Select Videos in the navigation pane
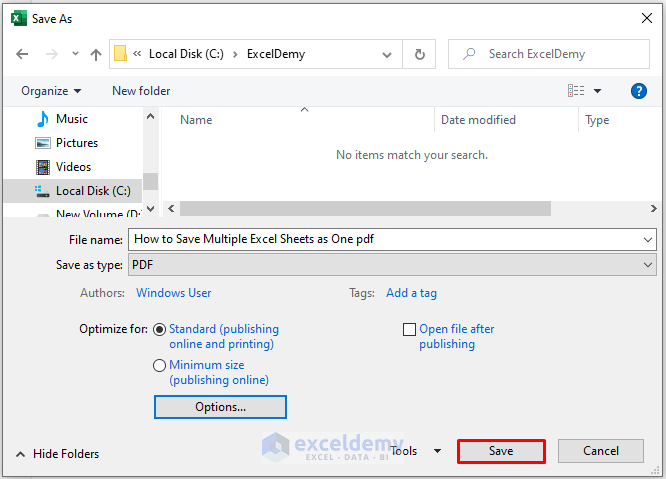 coord(72,167)
